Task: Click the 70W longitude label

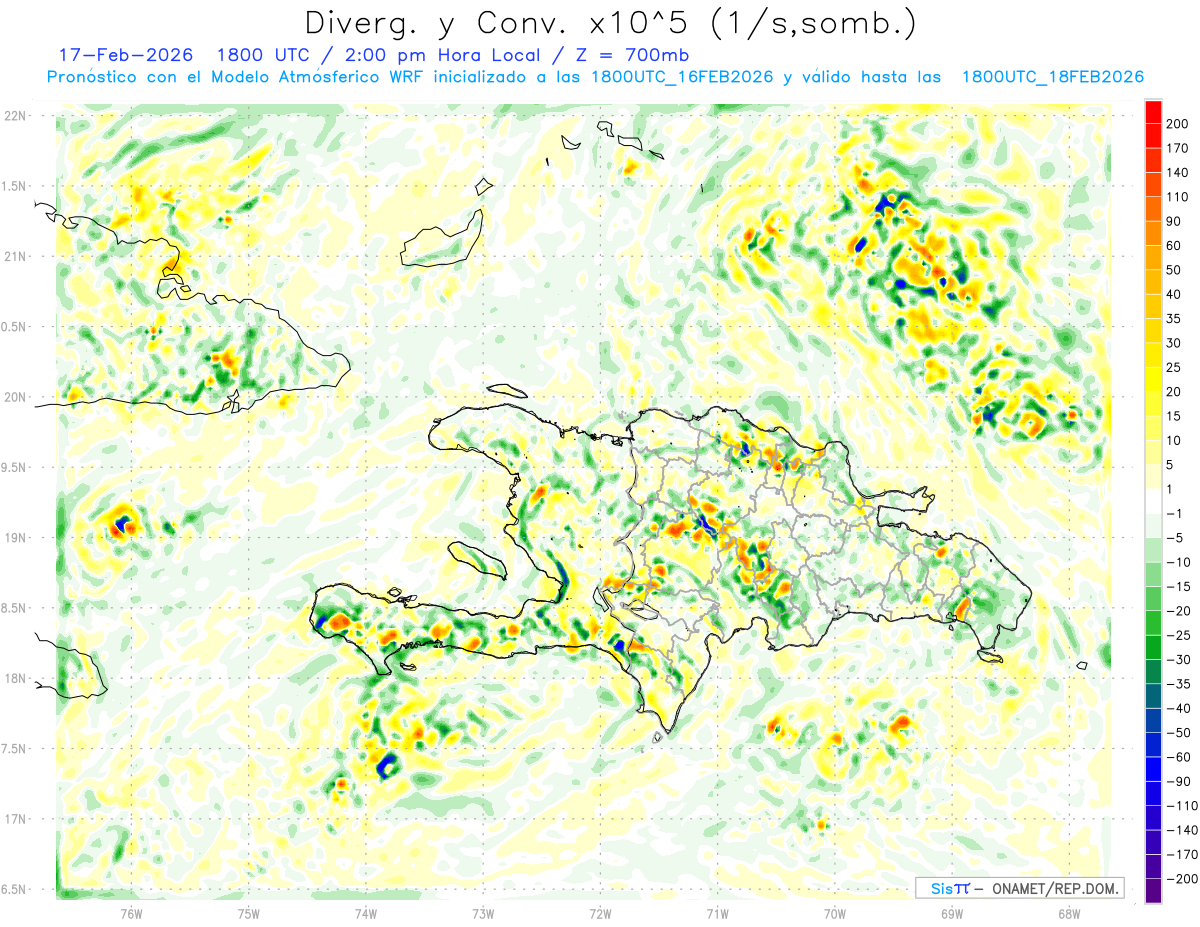Action: tap(834, 913)
